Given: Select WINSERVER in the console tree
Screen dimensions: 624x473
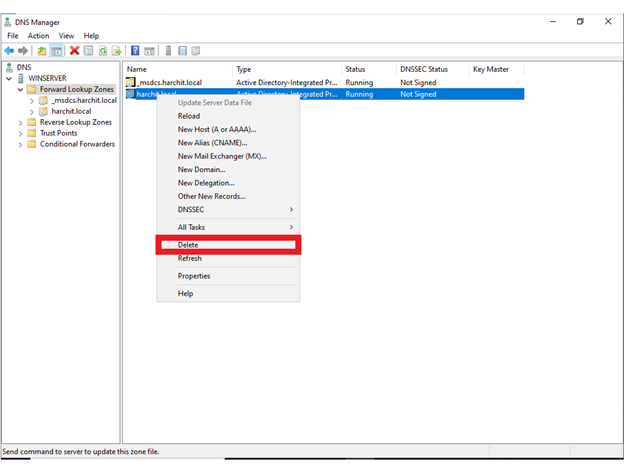Looking at the screenshot, I should [x=47, y=78].
